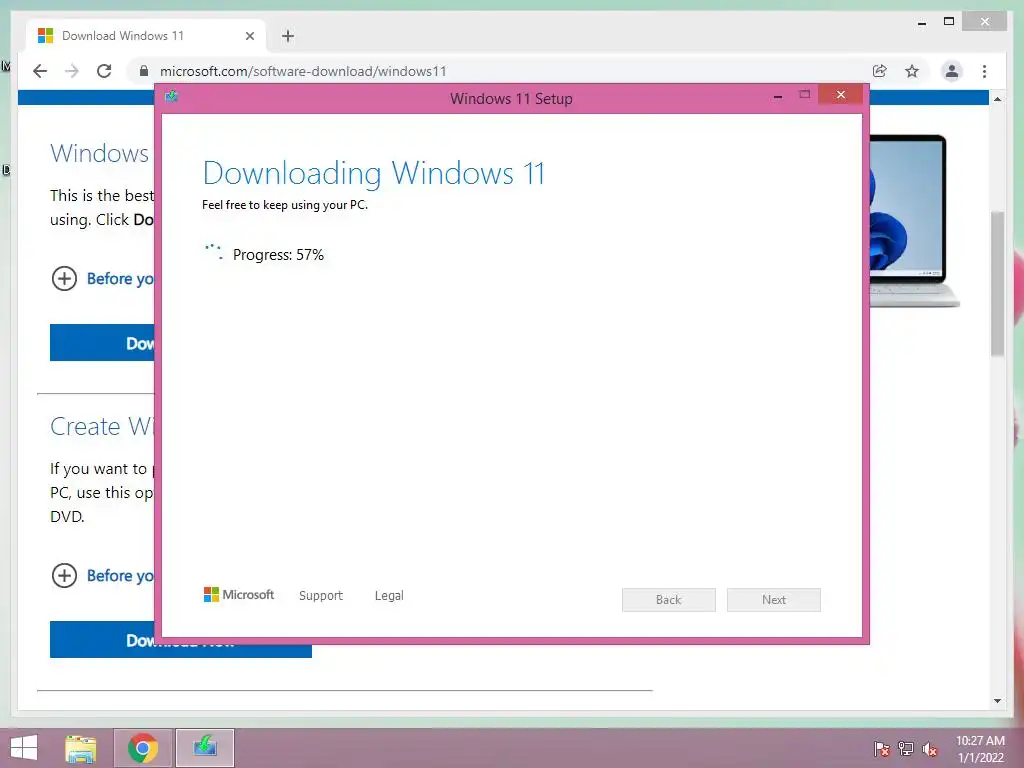Screen dimensions: 1024x768
Task: Open the Chrome profile avatar menu
Action: point(952,71)
